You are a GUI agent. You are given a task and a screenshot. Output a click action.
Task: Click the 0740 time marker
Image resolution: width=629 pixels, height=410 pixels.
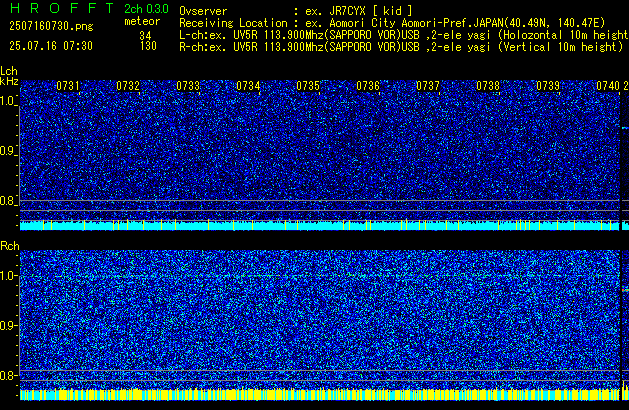click(x=608, y=86)
